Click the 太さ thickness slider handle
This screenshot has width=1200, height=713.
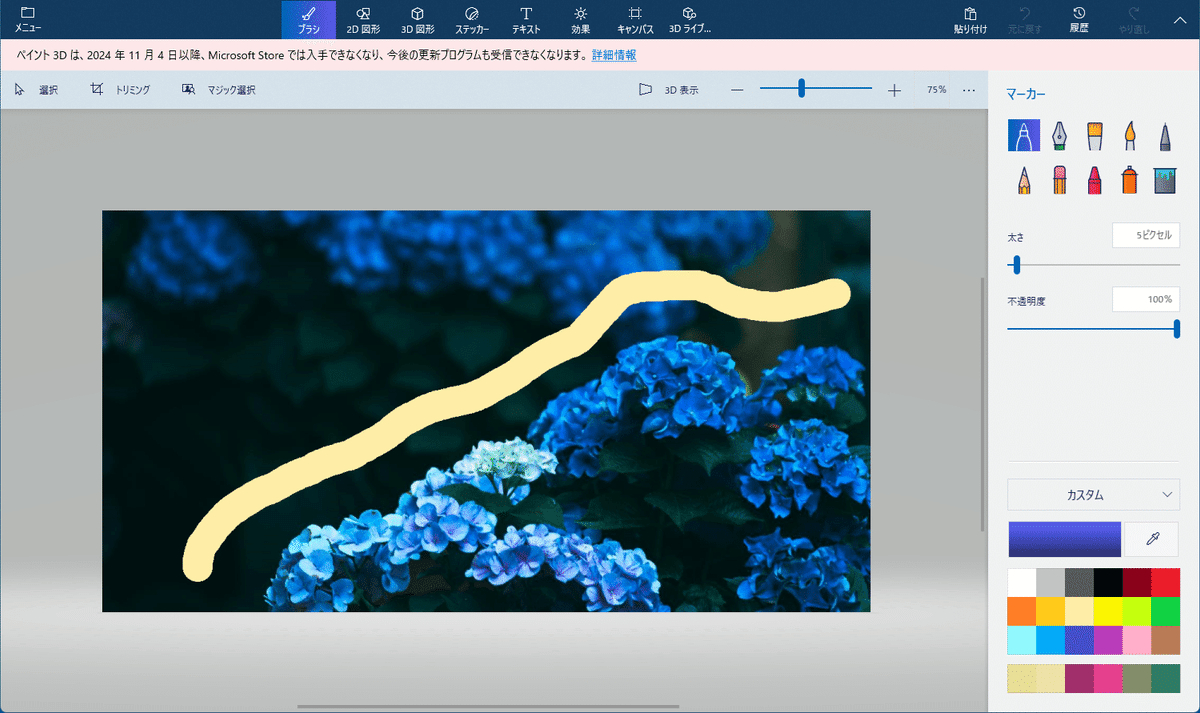[x=1016, y=265]
